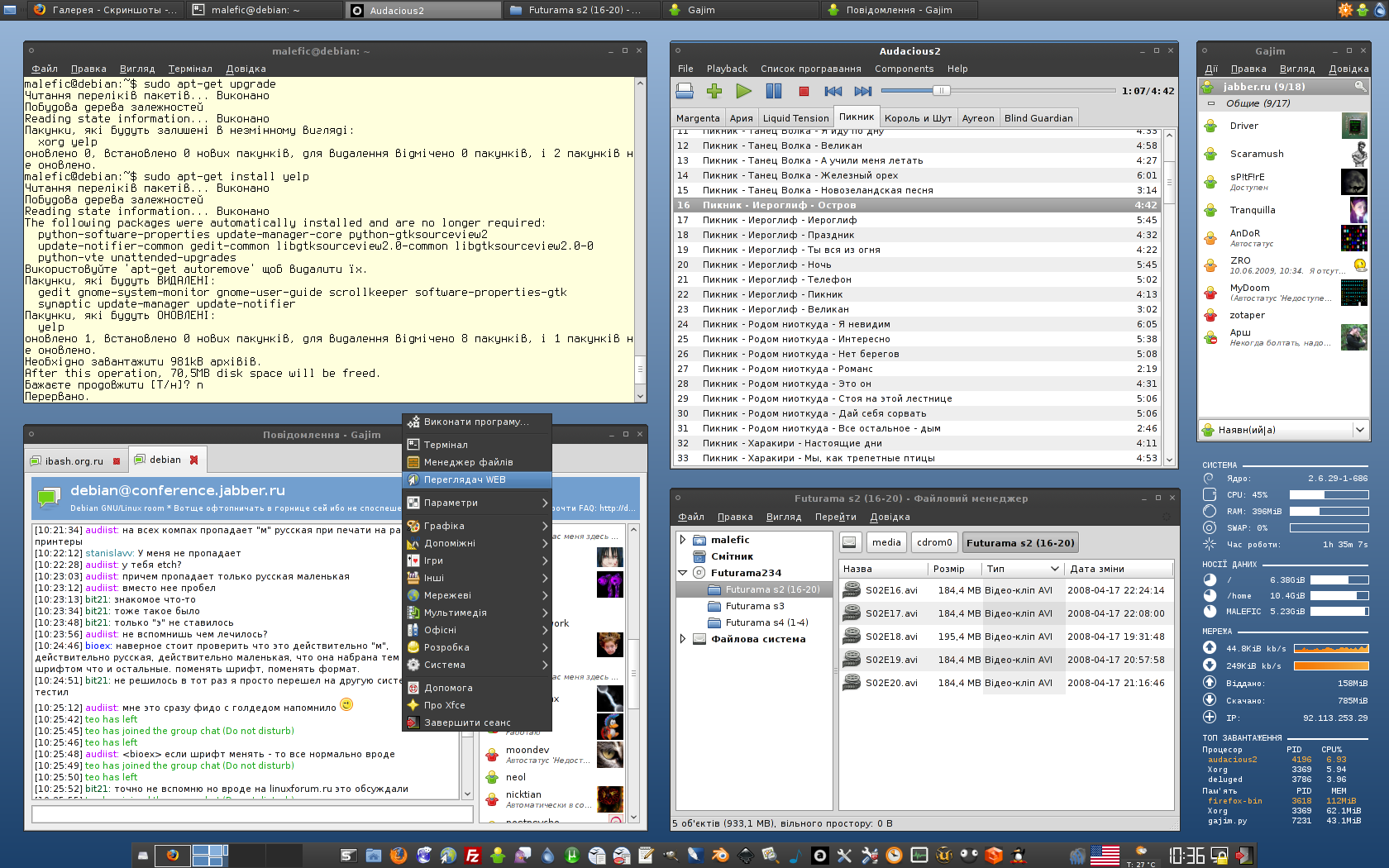Screen dimensions: 1389x868
Task: Switch to the Король и Шут playlist tab
Action: tap(918, 118)
